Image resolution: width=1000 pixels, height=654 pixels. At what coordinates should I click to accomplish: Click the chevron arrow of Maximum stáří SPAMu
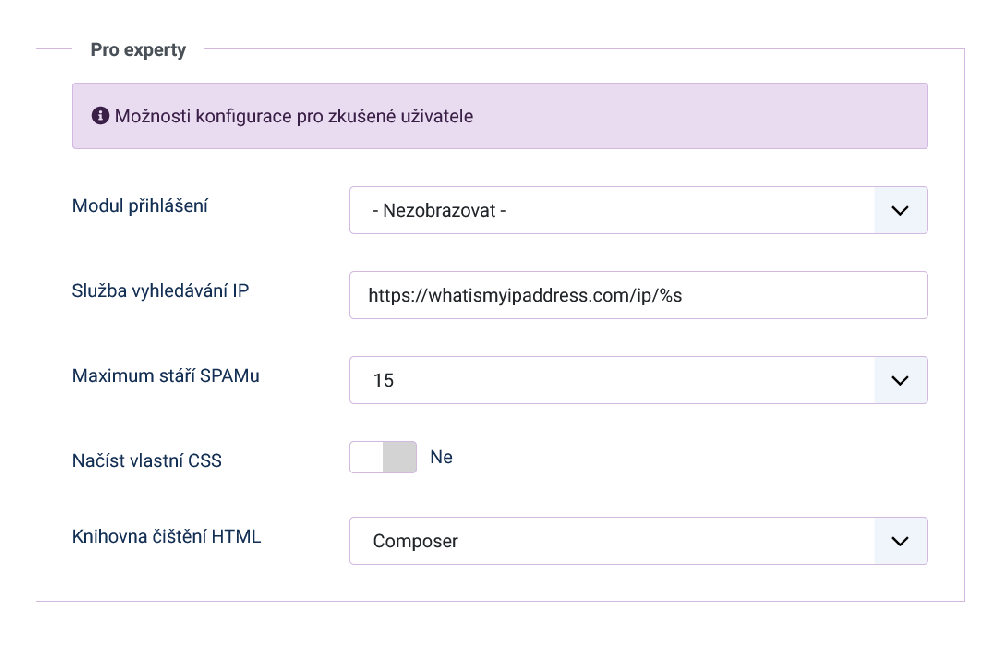900,380
